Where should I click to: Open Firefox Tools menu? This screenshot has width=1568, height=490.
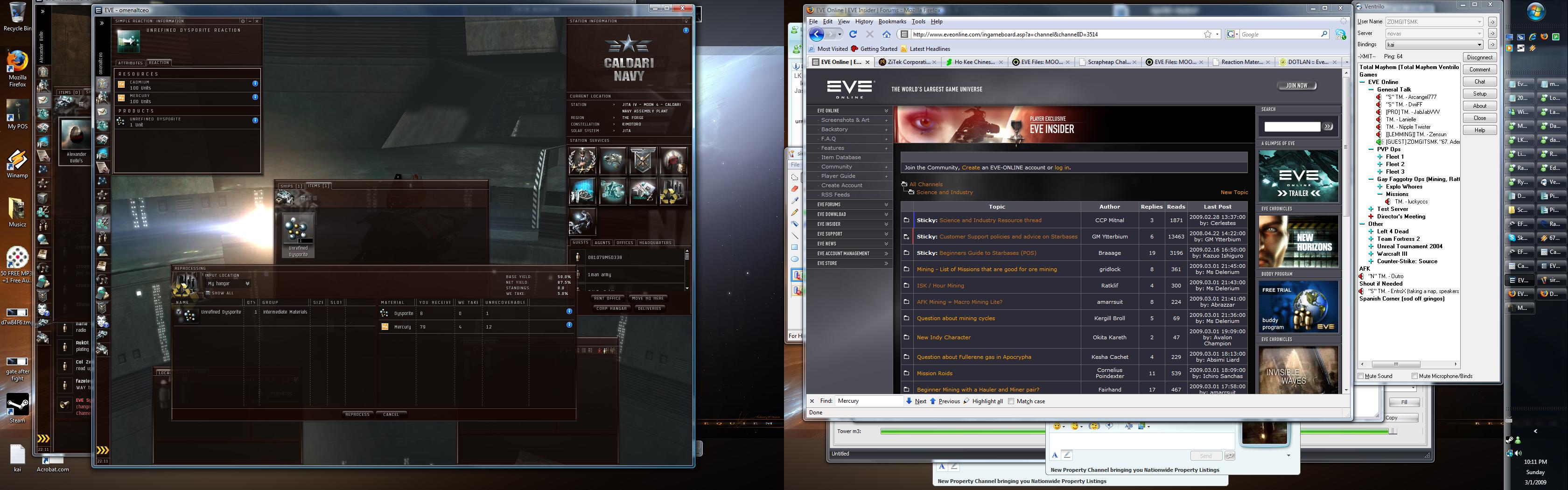918,21
